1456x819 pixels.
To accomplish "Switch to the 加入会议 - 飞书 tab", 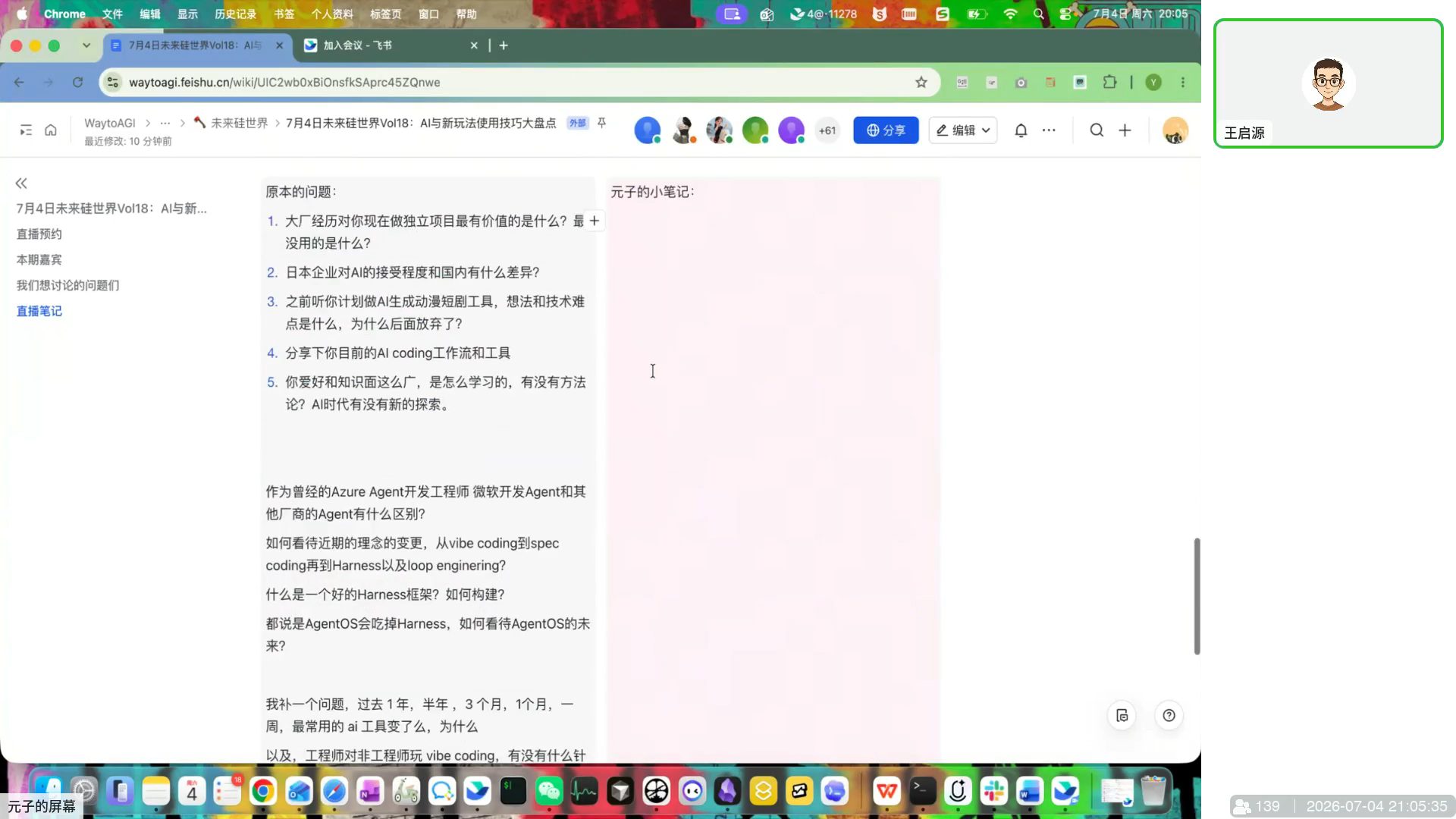I will pyautogui.click(x=390, y=45).
